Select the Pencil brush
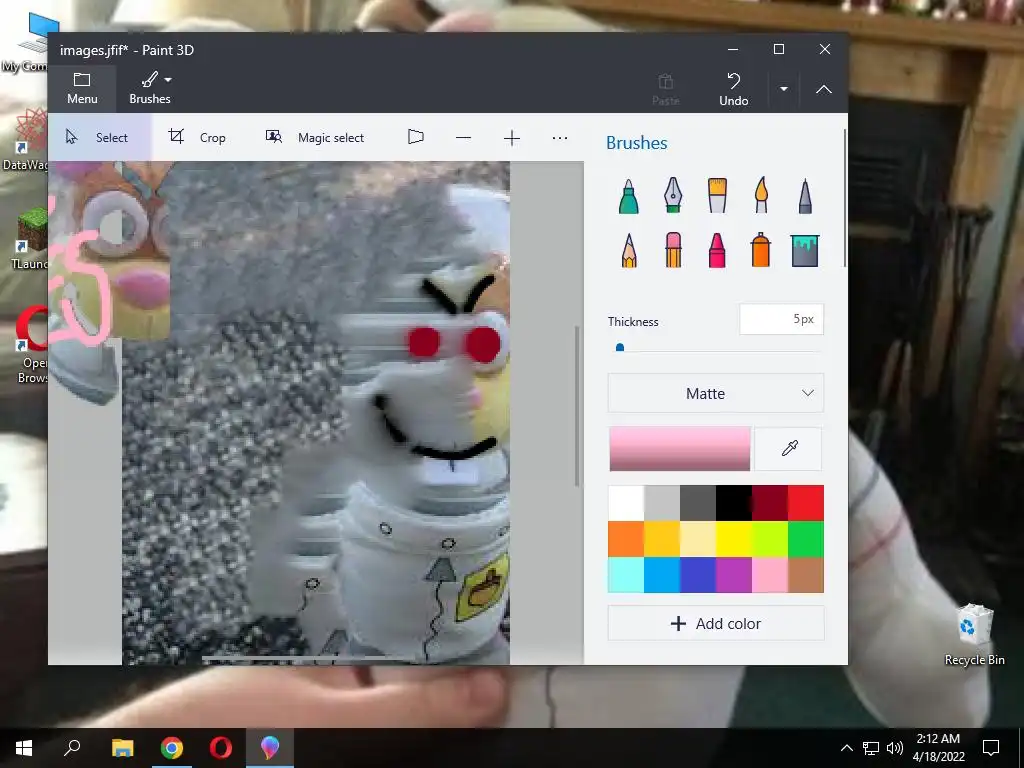This screenshot has height=768, width=1024. 628,250
